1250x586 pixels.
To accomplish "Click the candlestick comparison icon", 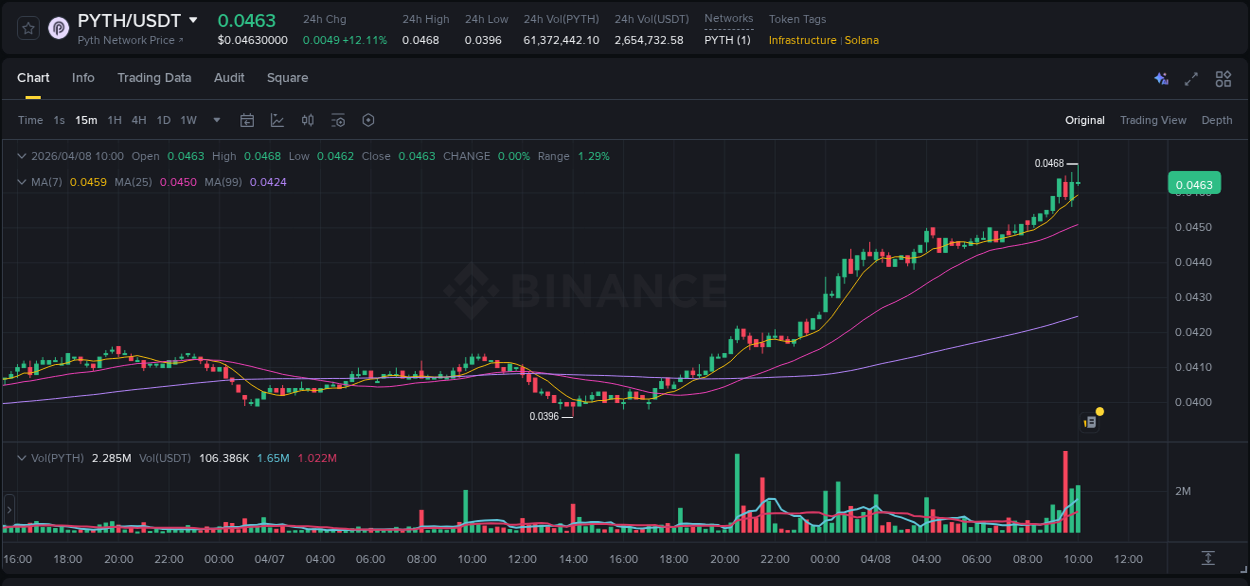I will (x=307, y=120).
